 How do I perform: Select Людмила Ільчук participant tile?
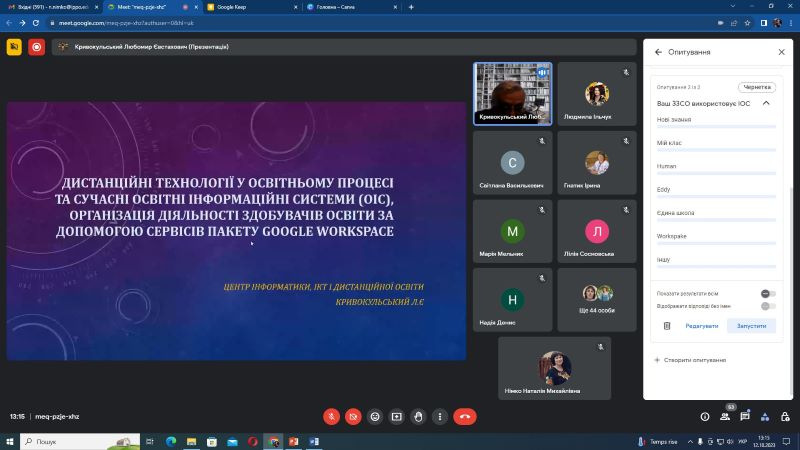pos(596,94)
